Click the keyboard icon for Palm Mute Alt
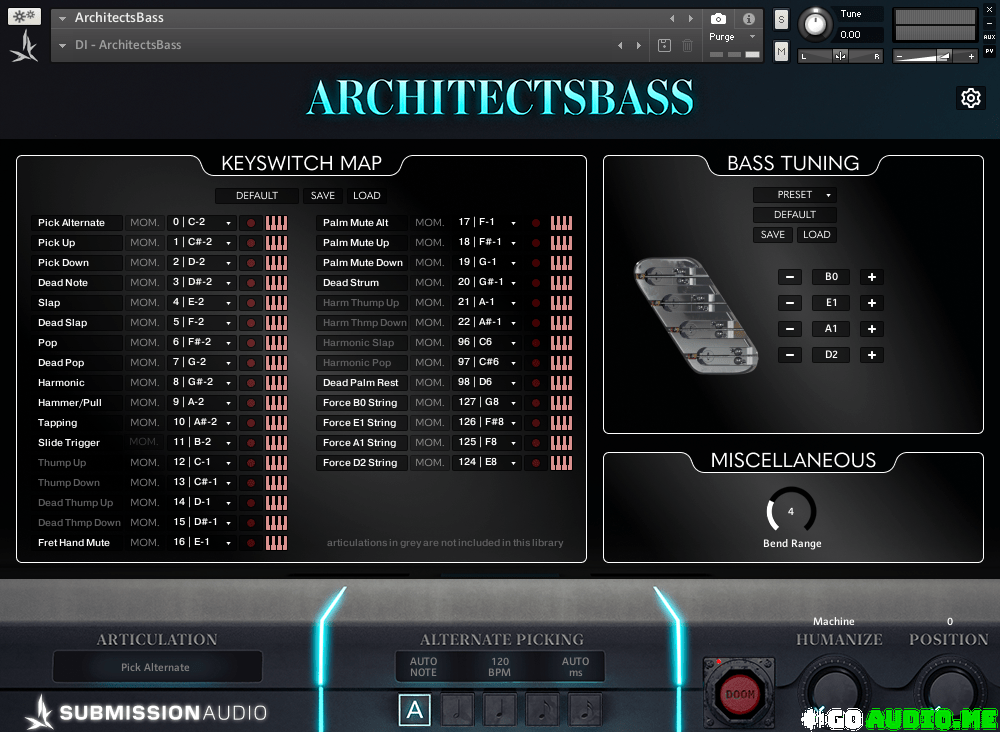Viewport: 1000px width, 732px height. 561,223
